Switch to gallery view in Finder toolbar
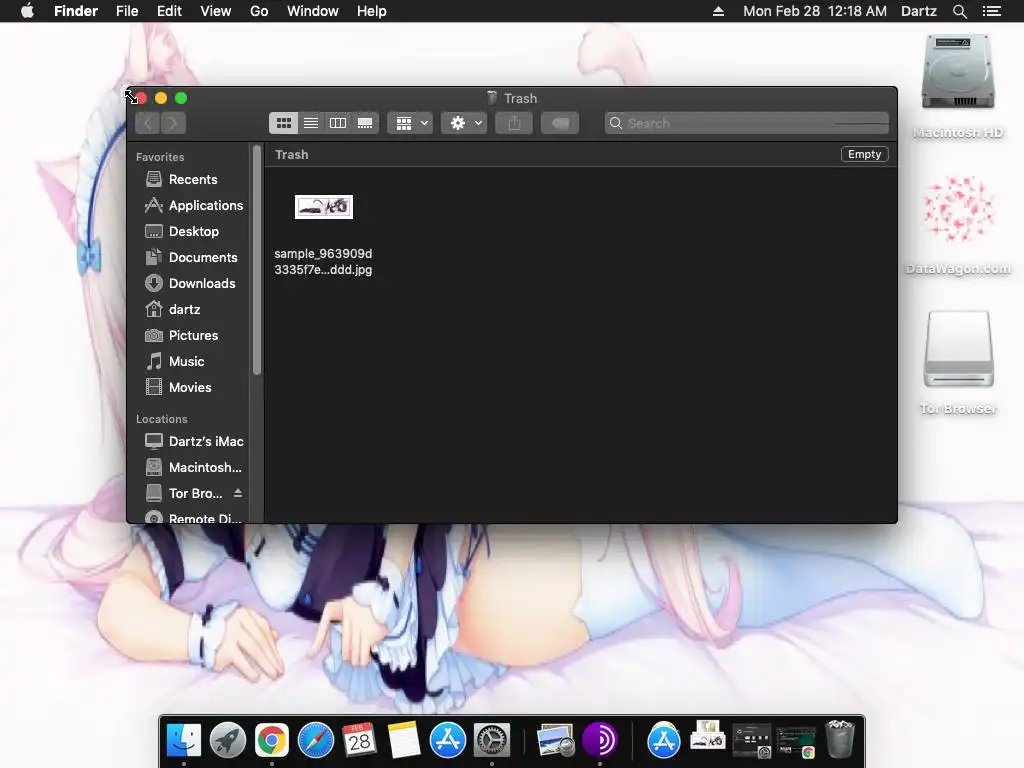The width and height of the screenshot is (1024, 768). 365,123
